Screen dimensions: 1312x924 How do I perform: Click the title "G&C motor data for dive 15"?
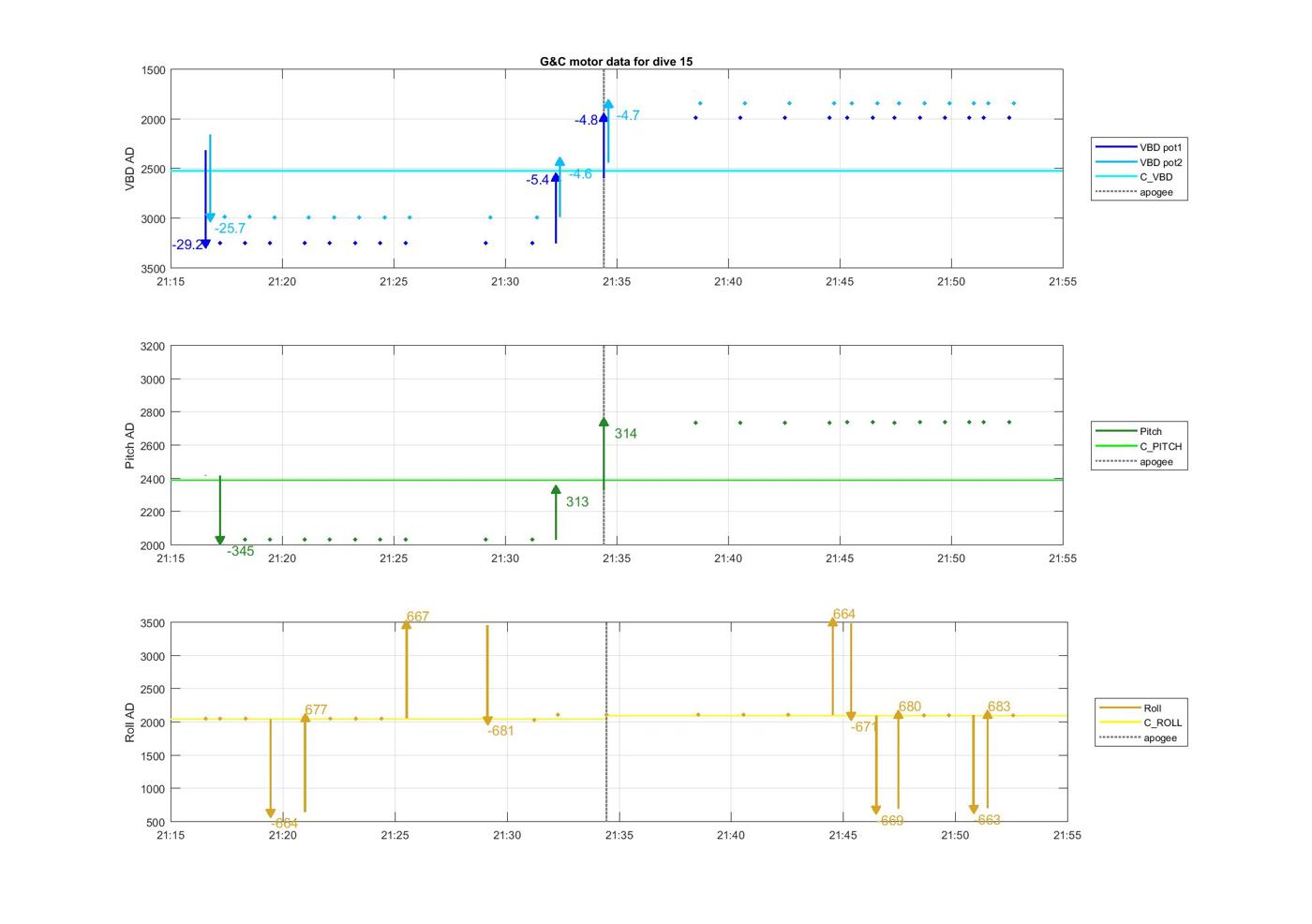tap(616, 61)
